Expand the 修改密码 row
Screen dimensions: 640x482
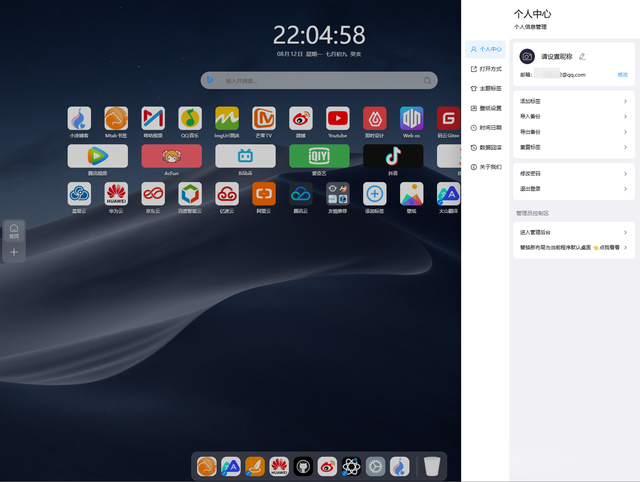click(x=573, y=173)
